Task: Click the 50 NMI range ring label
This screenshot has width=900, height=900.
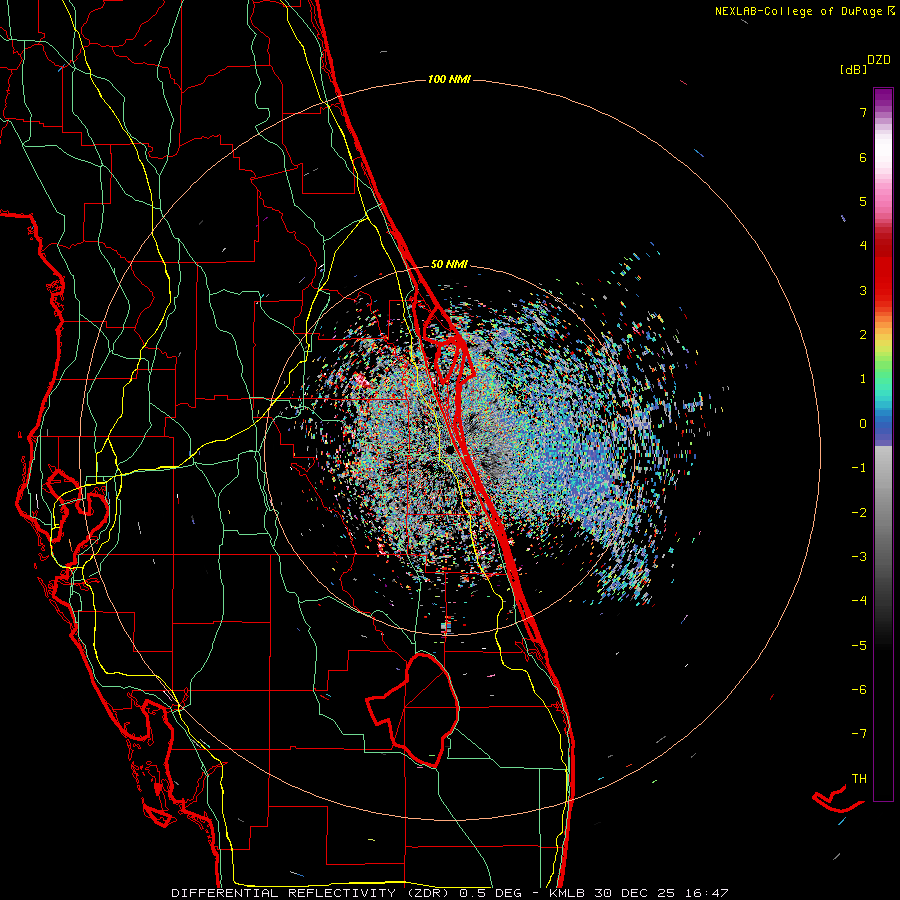Action: (x=449, y=264)
